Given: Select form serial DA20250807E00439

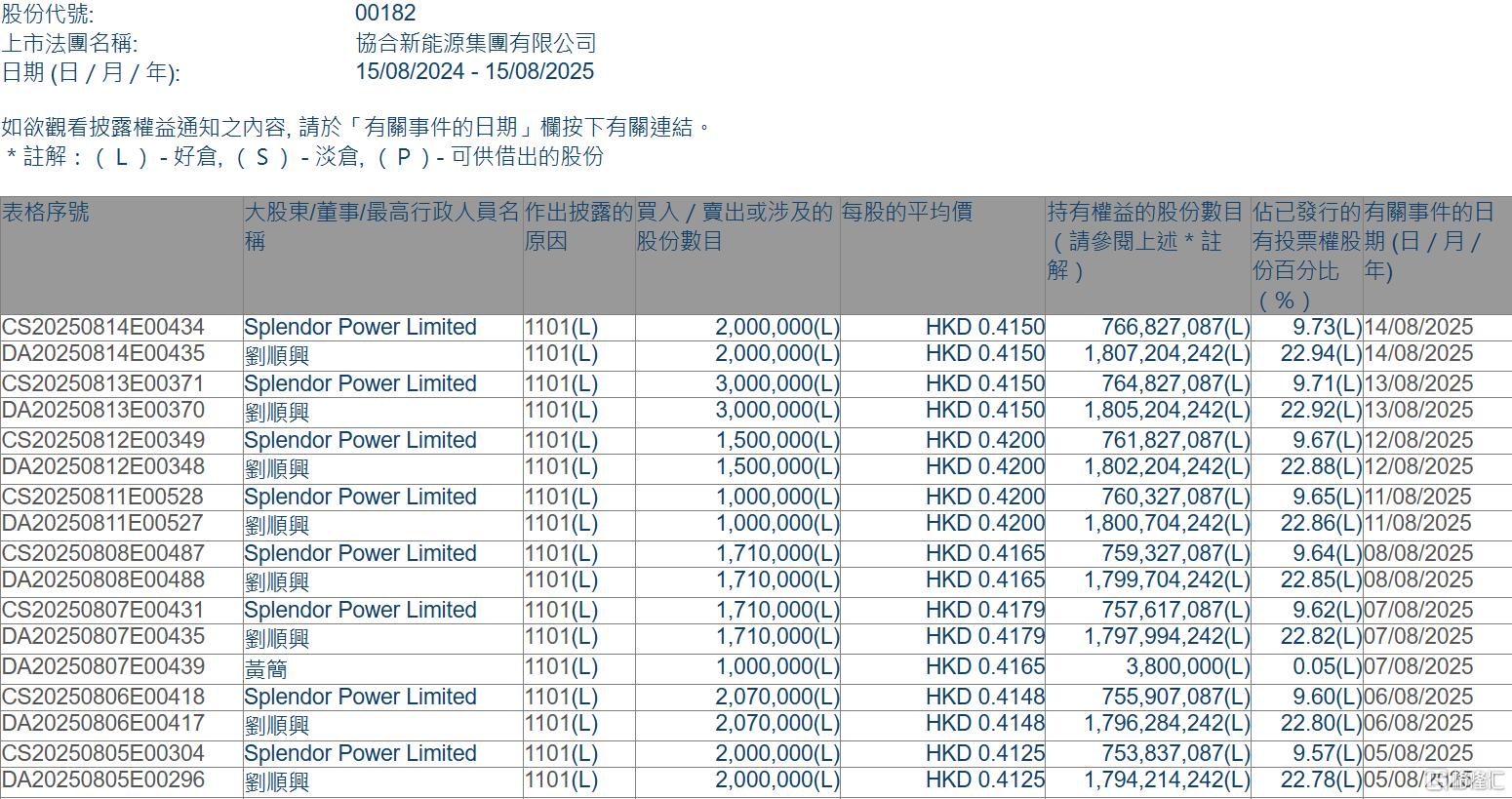Looking at the screenshot, I should (x=103, y=666).
